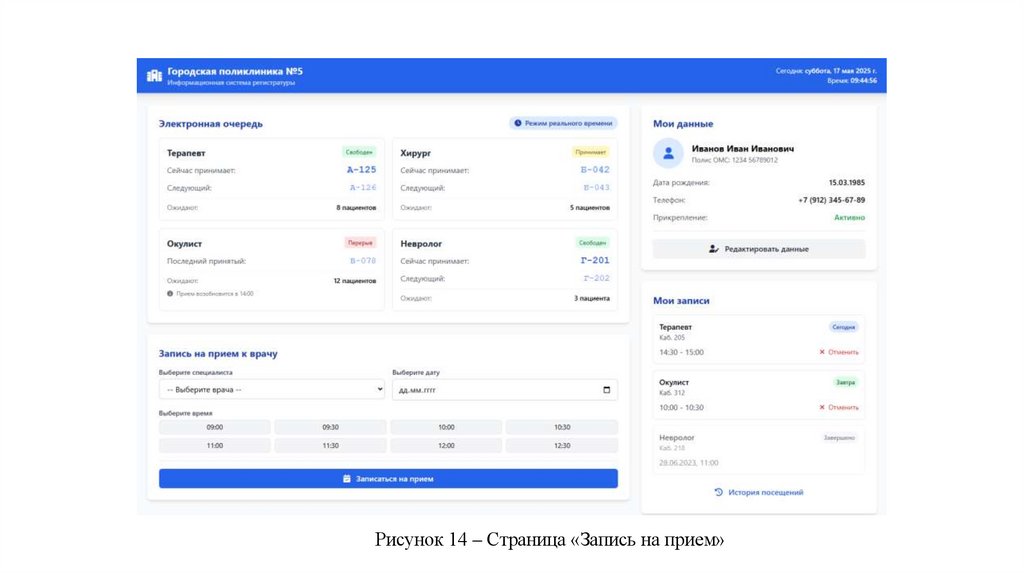Viewport: 1024px width, 574px height.
Task: Open История посещений link
Action: pos(759,492)
